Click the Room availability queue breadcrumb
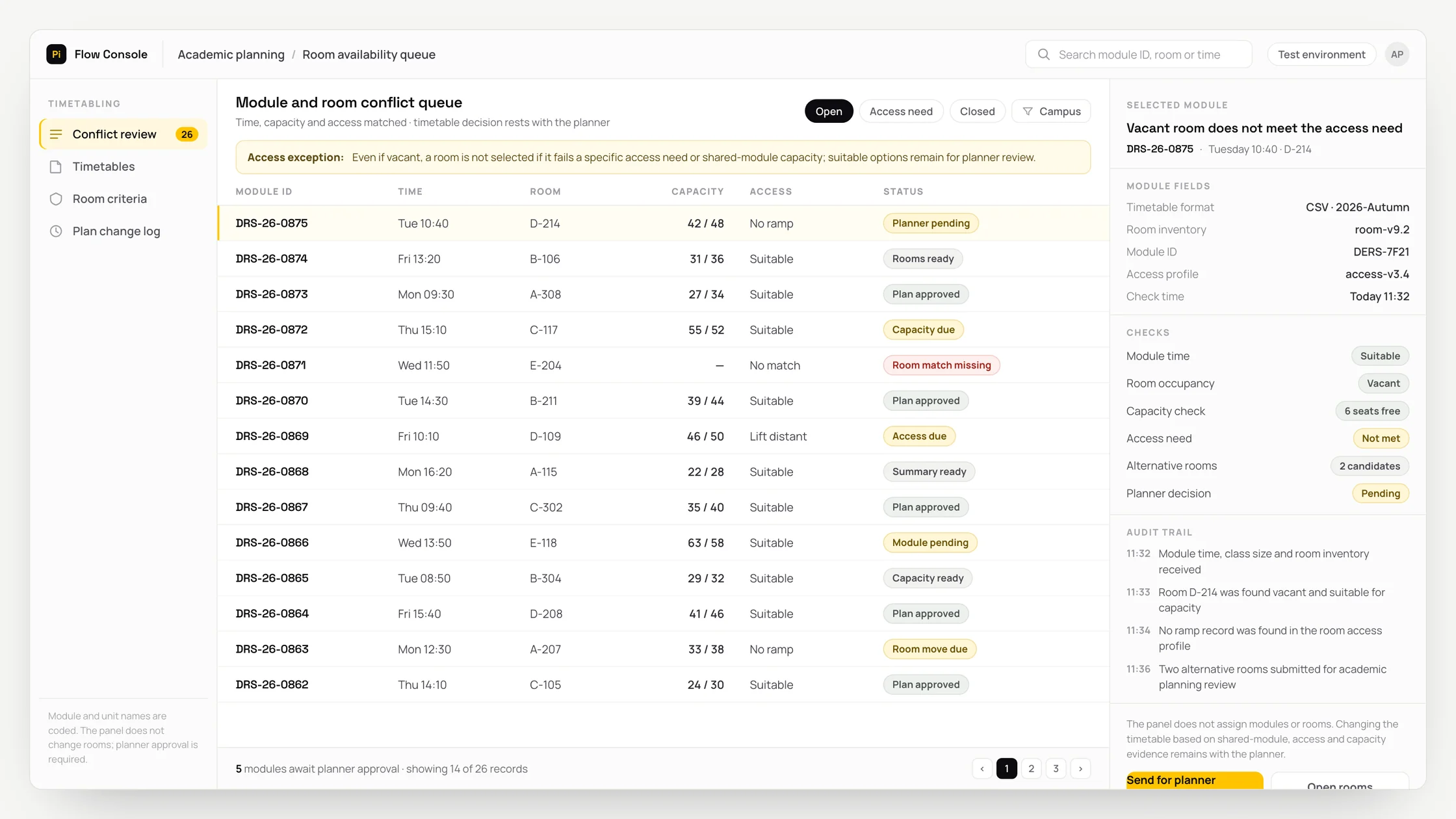 369,55
